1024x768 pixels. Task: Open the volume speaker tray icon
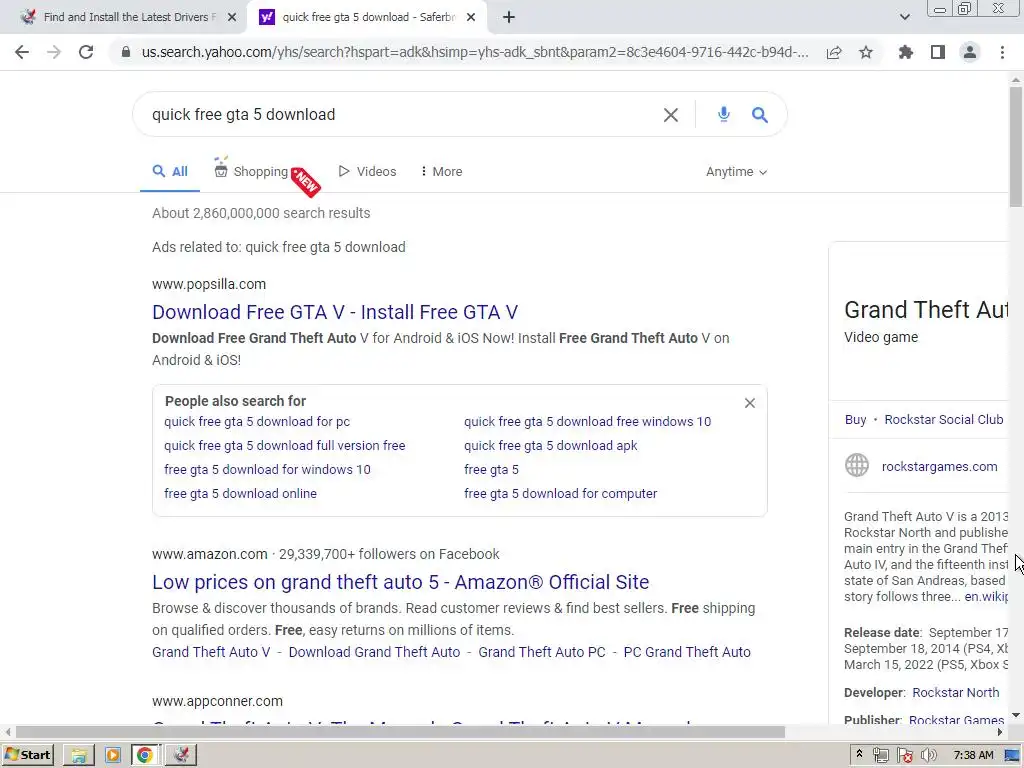(x=929, y=756)
